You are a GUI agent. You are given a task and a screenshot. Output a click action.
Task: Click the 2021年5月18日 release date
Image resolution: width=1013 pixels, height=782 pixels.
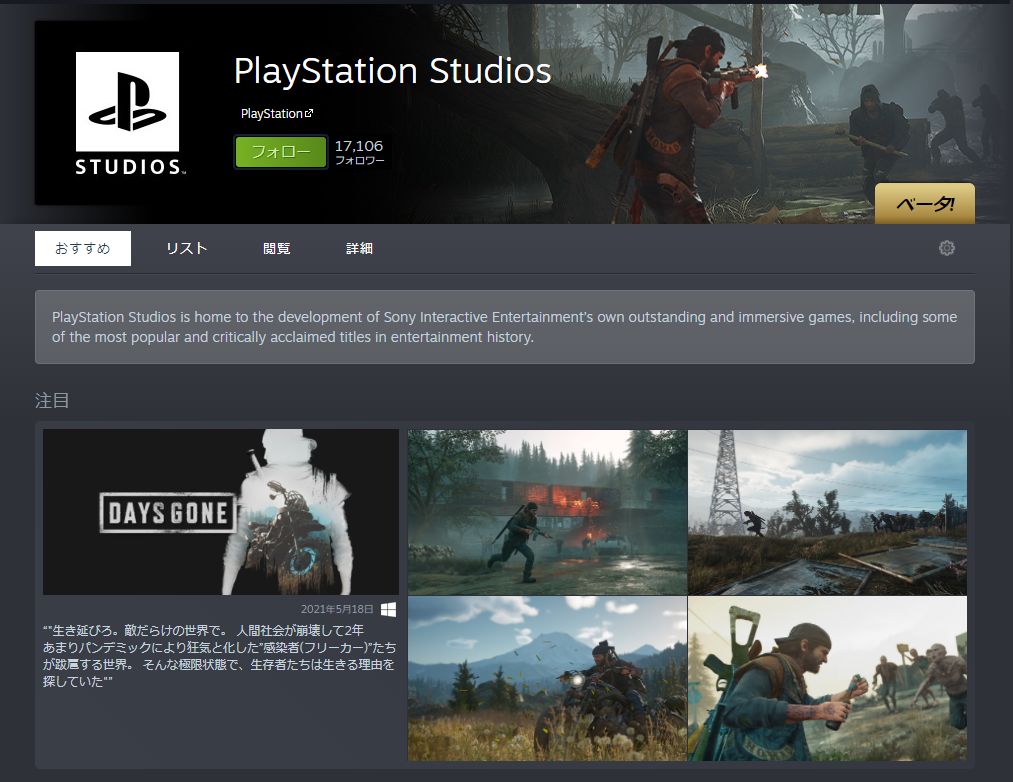coord(337,609)
